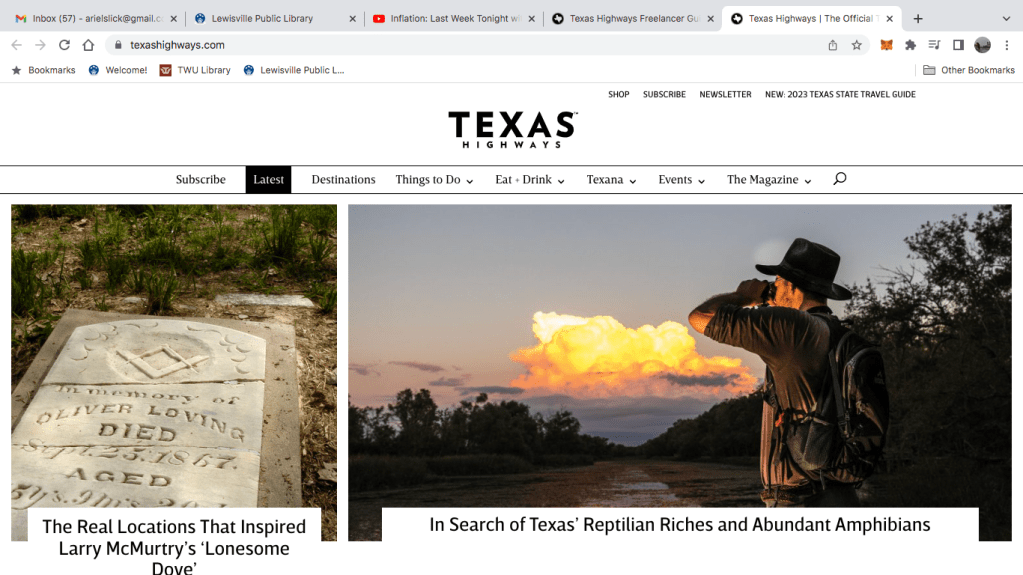Open the MetaMask fox extension
1023x575 pixels.
tap(886, 45)
